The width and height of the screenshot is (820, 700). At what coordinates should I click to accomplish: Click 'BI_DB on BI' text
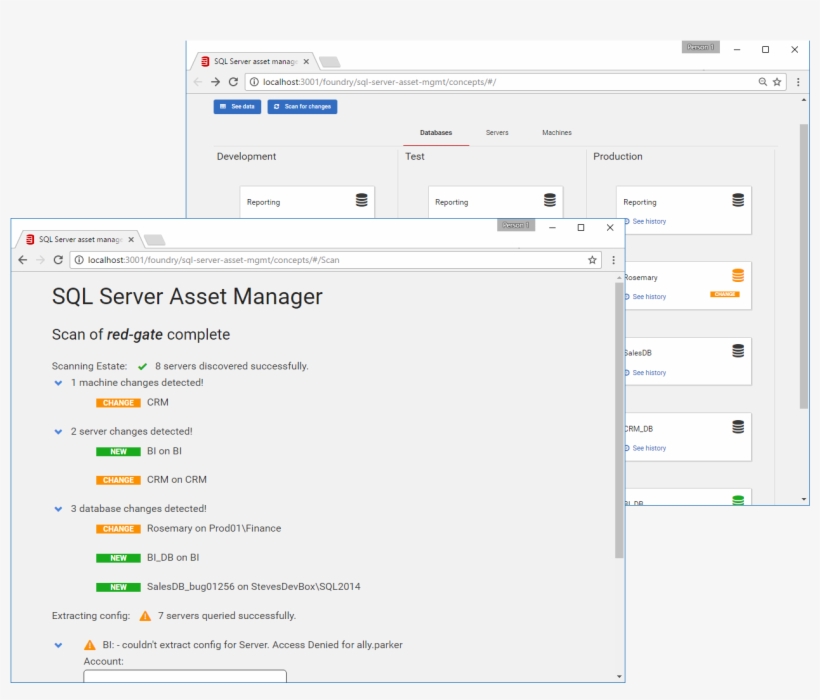click(x=173, y=558)
